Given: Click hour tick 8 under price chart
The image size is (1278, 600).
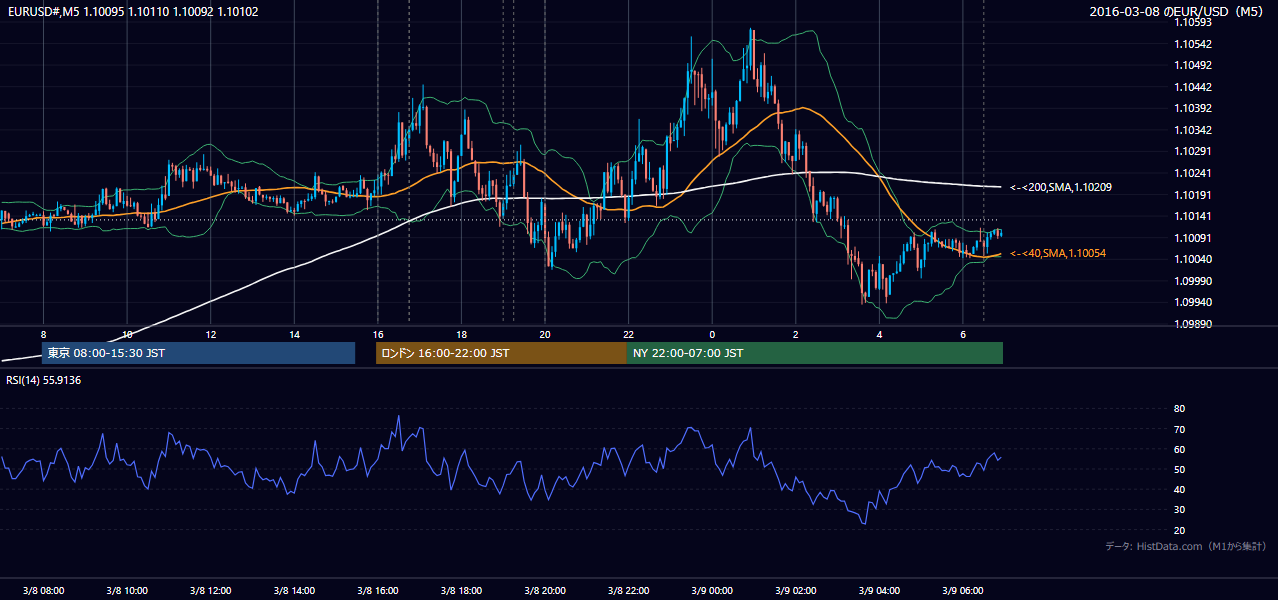Looking at the screenshot, I should point(43,334).
